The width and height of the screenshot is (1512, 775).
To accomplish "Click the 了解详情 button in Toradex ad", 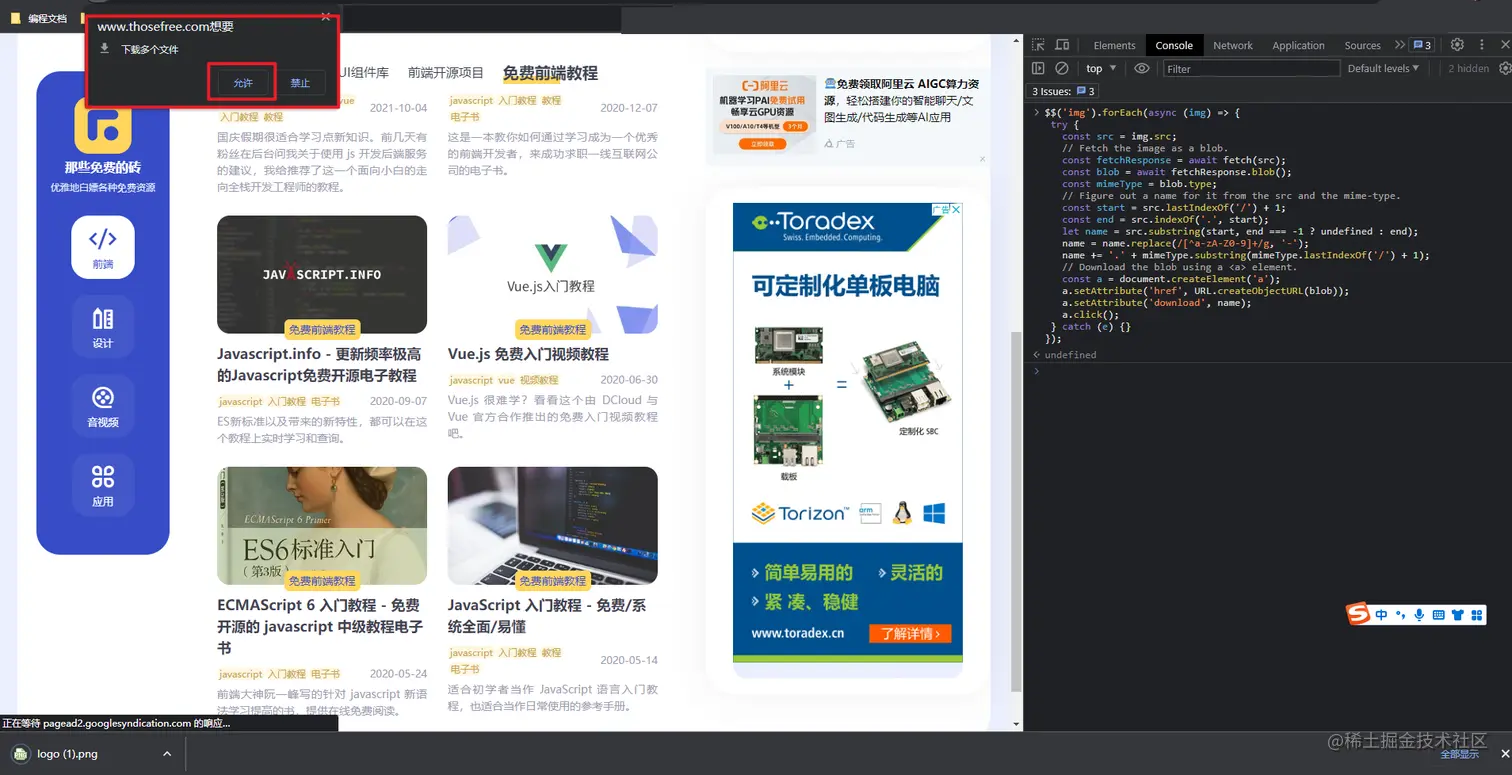I will [910, 633].
